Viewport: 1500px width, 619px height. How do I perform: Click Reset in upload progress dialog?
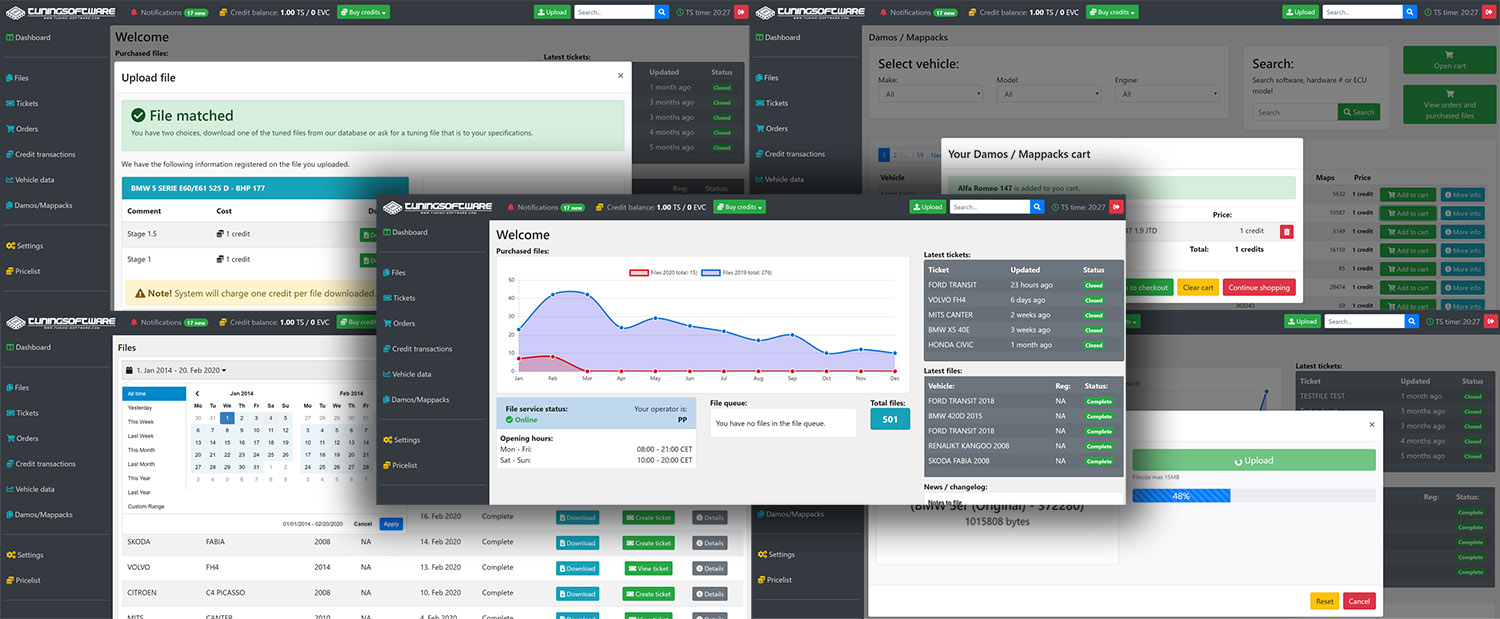click(x=1324, y=601)
